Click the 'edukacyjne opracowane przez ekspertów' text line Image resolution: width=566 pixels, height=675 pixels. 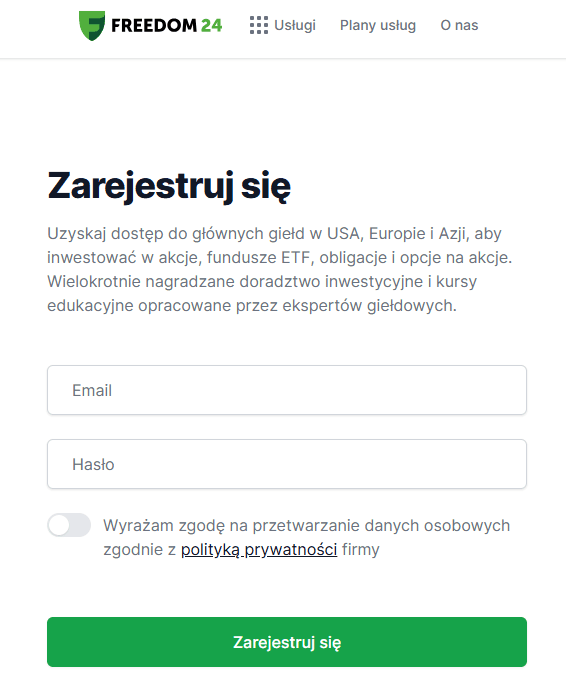point(252,306)
